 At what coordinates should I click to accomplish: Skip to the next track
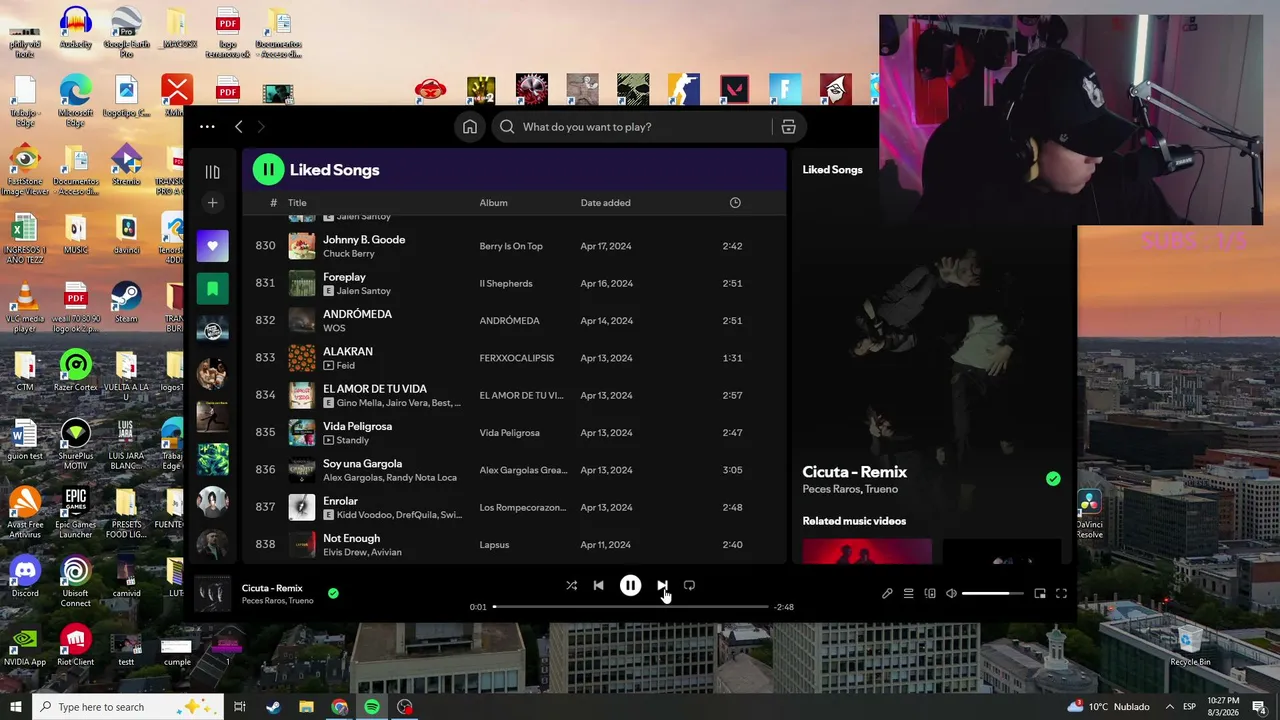(662, 586)
